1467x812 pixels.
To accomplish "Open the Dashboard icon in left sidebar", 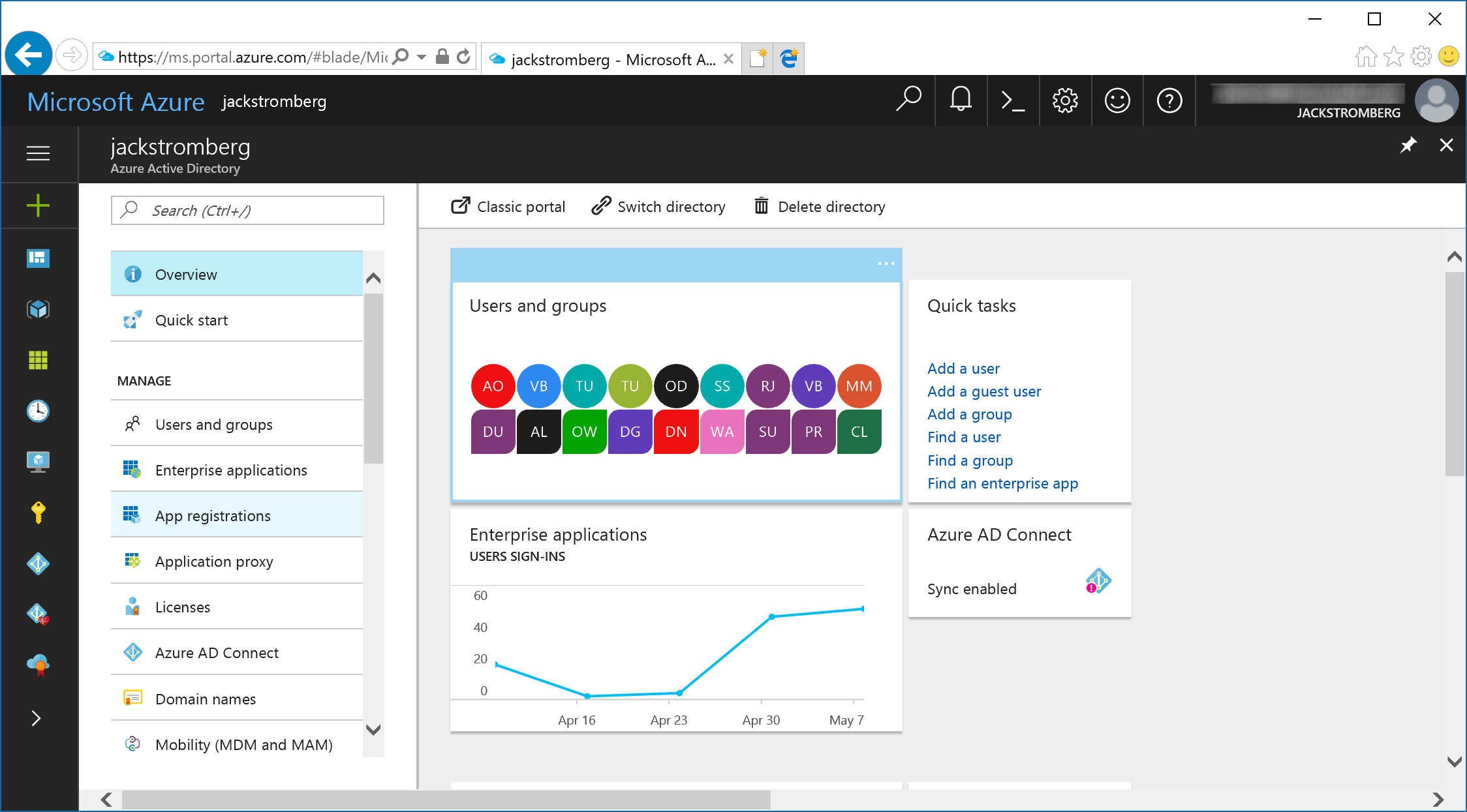I will click(38, 258).
